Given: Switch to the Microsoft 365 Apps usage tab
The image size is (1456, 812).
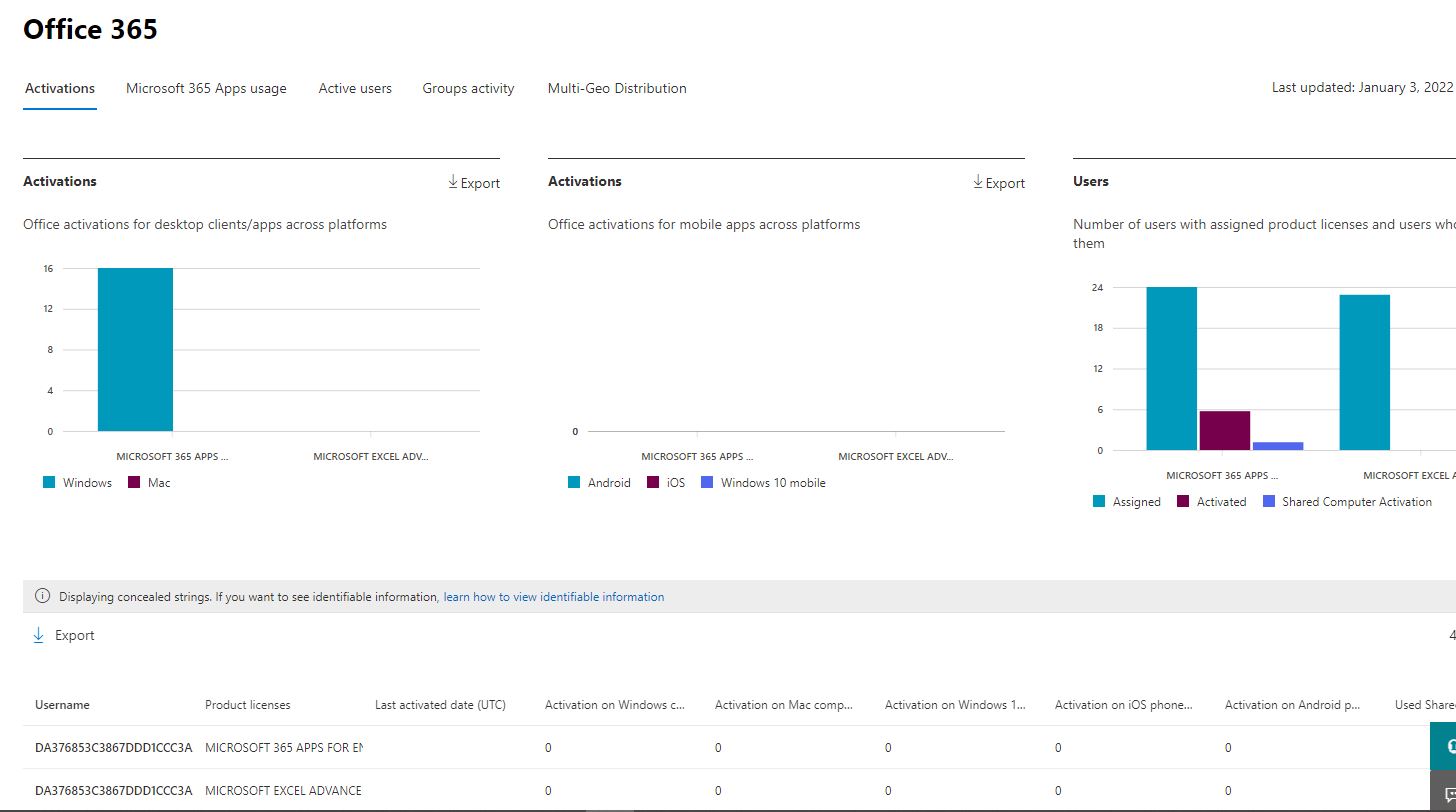Looking at the screenshot, I should tap(206, 88).
